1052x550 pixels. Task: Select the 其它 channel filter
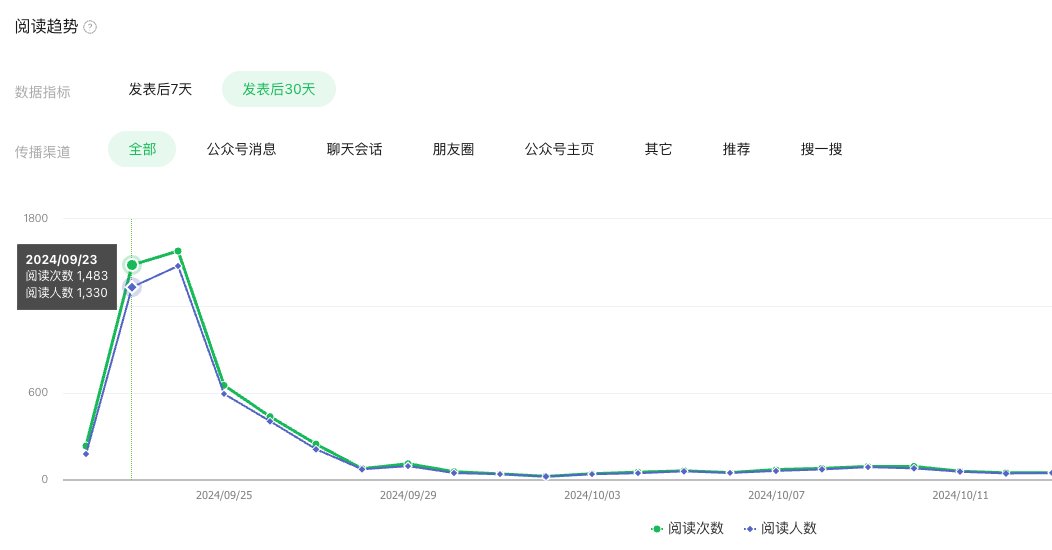click(658, 149)
